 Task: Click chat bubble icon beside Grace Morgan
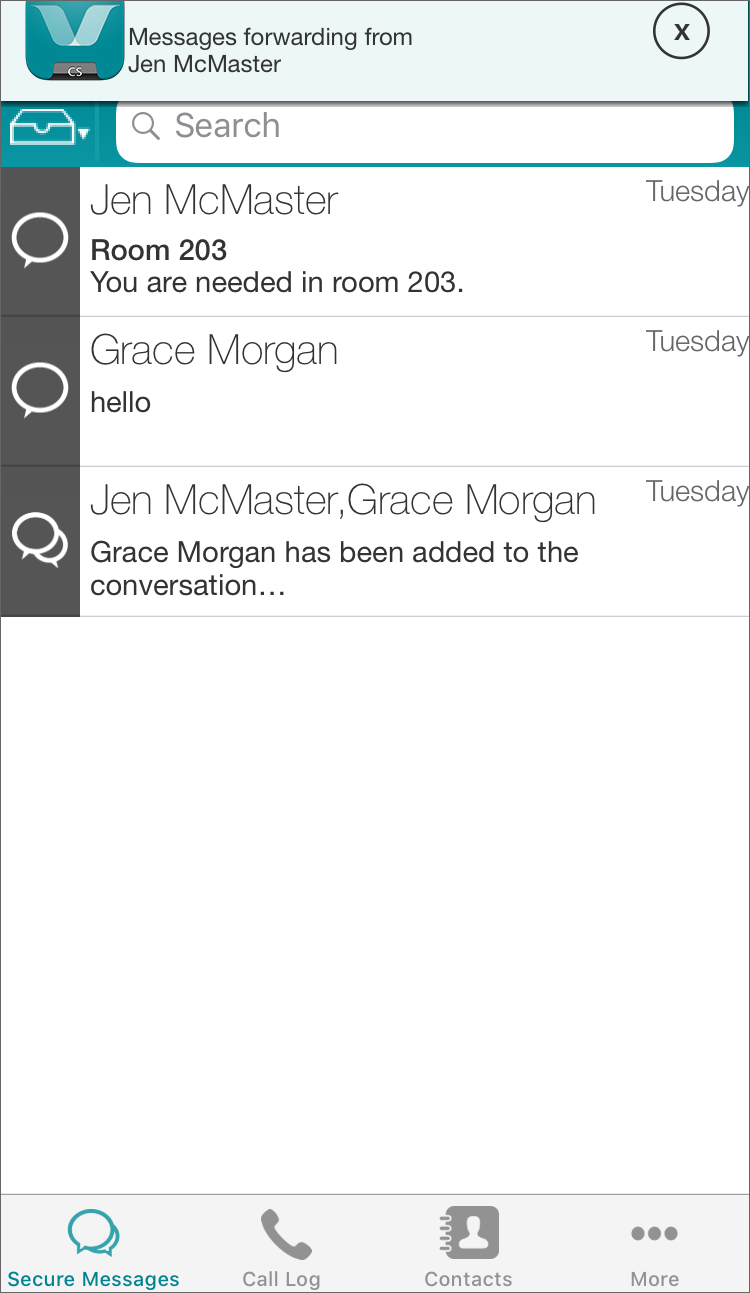(x=39, y=391)
